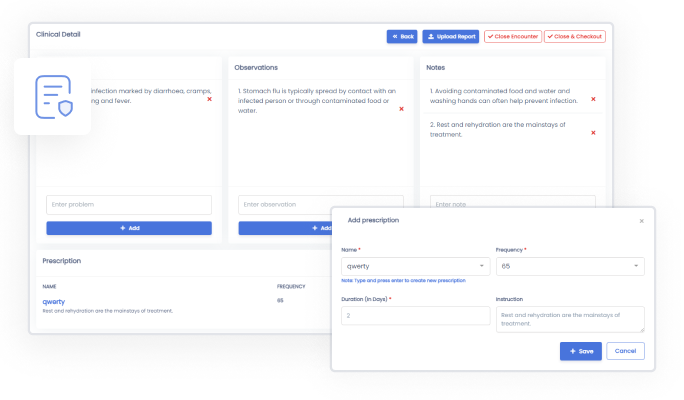
Task: Expand the Frequency dropdown
Action: pos(569,266)
